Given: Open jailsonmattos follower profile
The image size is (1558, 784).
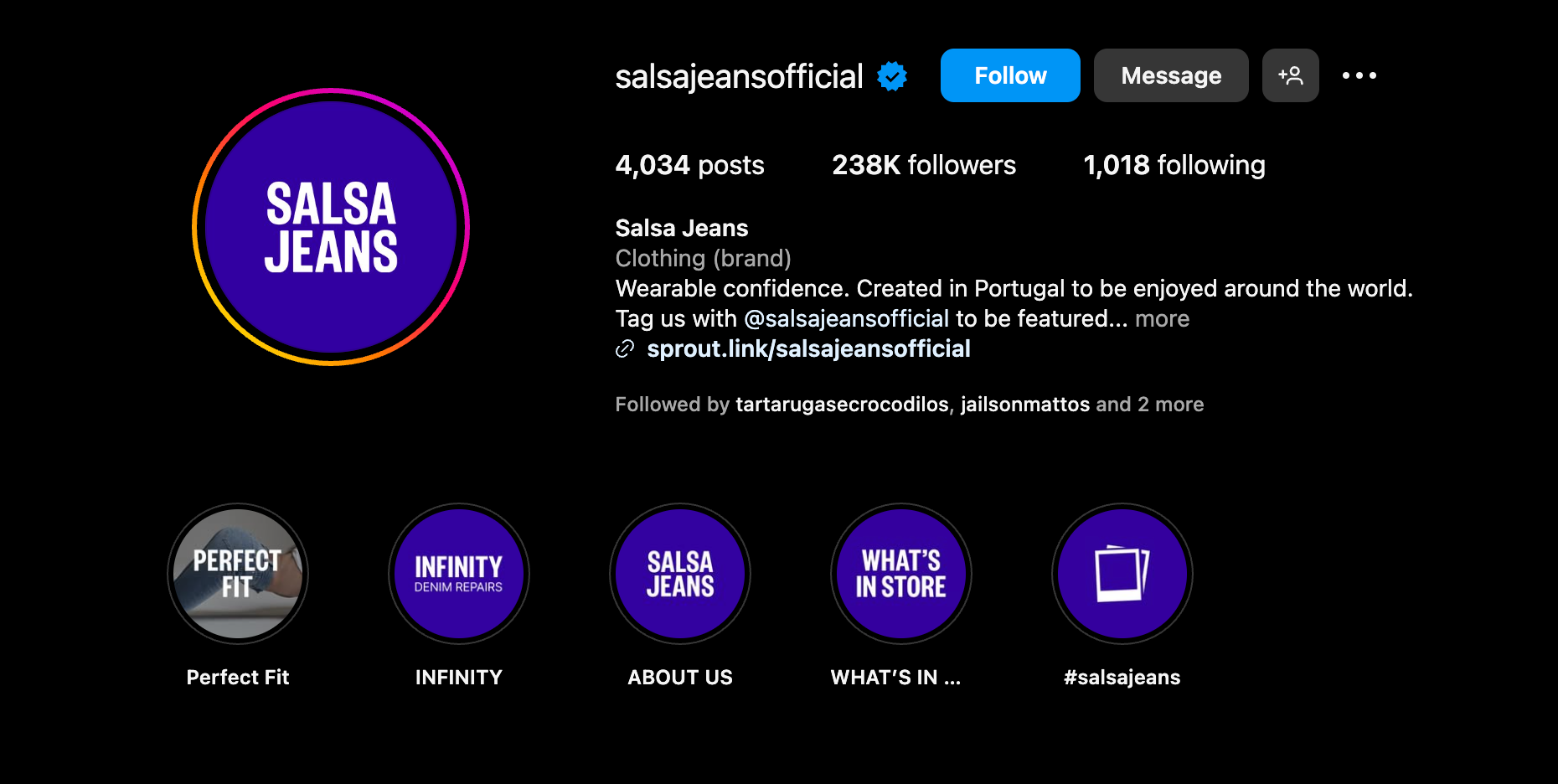Looking at the screenshot, I should (1025, 405).
